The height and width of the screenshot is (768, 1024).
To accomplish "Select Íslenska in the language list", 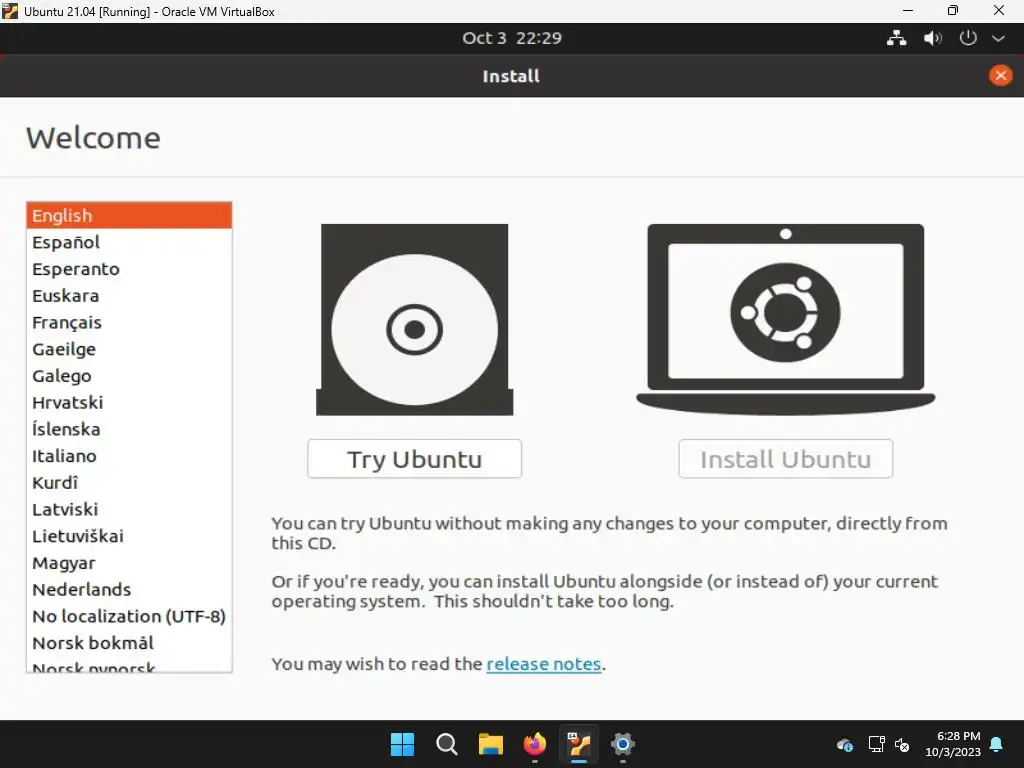I will [129, 429].
